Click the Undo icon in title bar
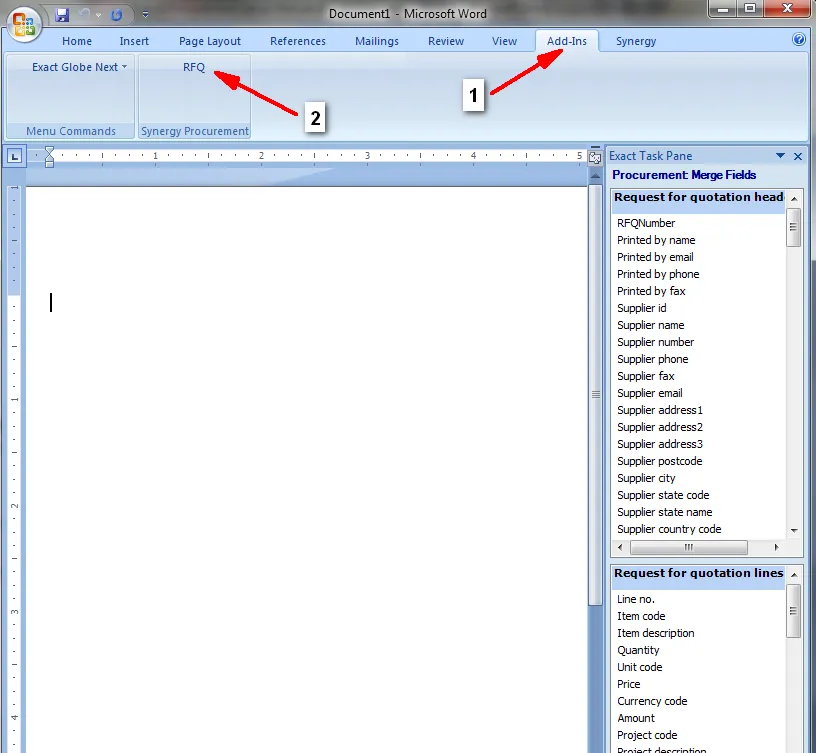 click(x=84, y=15)
